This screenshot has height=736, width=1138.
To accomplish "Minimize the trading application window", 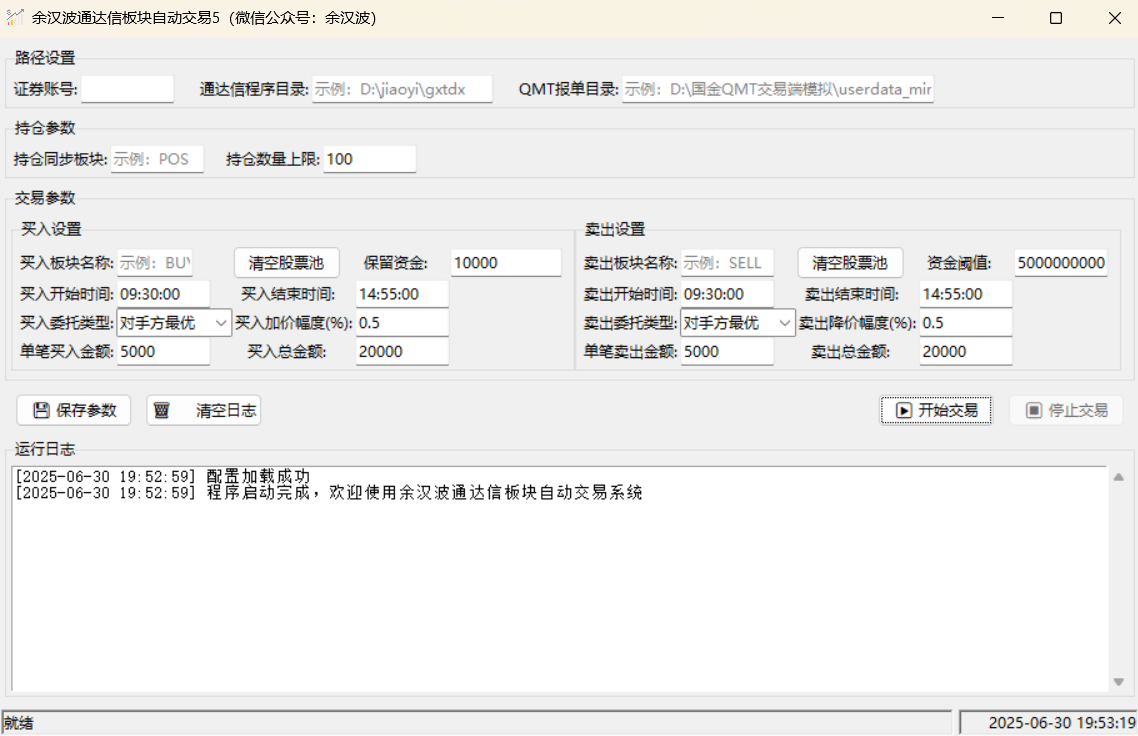I will click(x=997, y=18).
